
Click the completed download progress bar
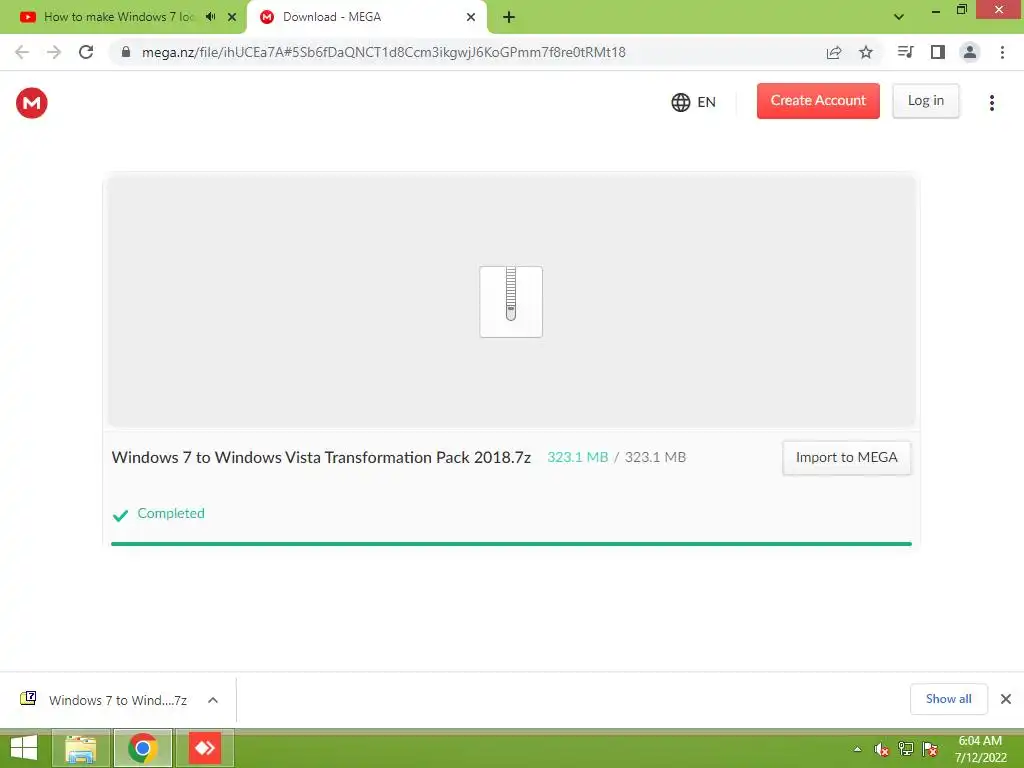[511, 543]
